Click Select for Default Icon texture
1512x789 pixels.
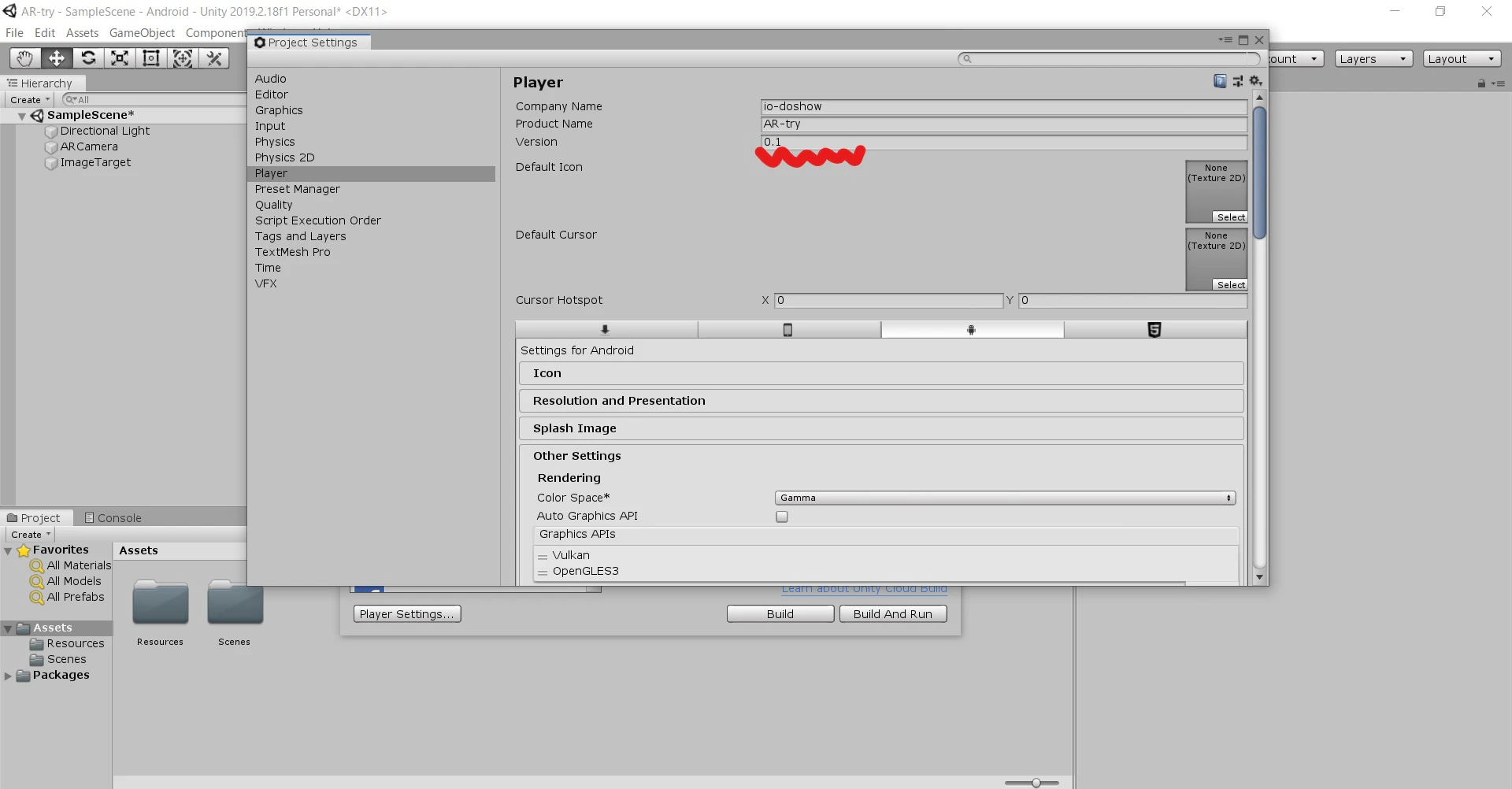1230,217
